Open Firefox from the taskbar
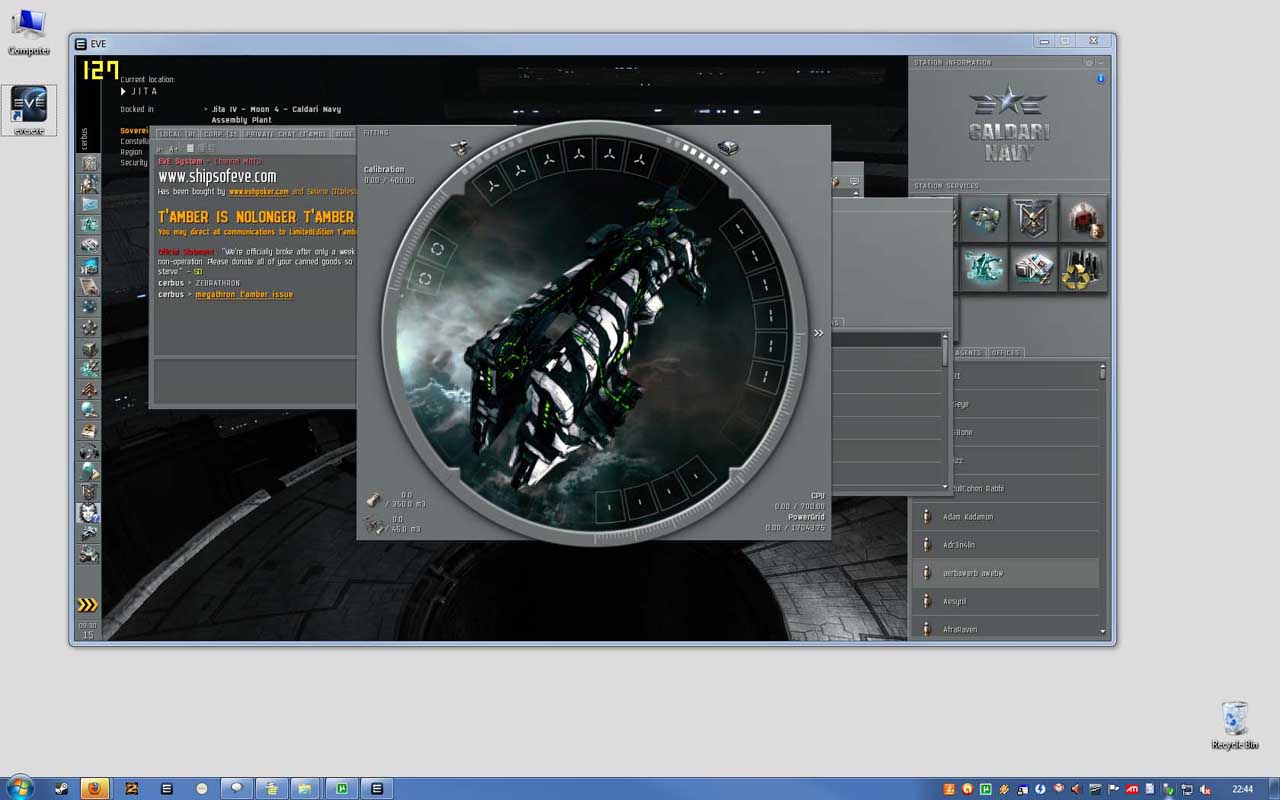This screenshot has height=800, width=1280. (94, 788)
